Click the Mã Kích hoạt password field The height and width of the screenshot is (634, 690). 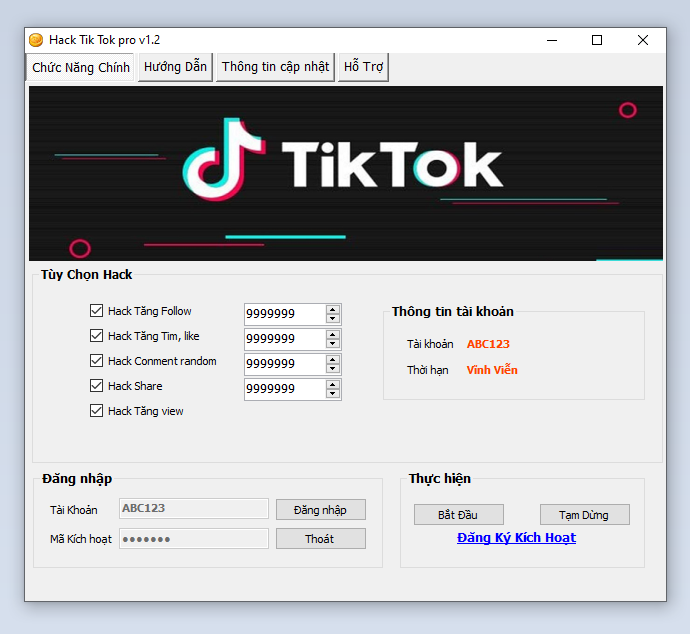point(194,539)
